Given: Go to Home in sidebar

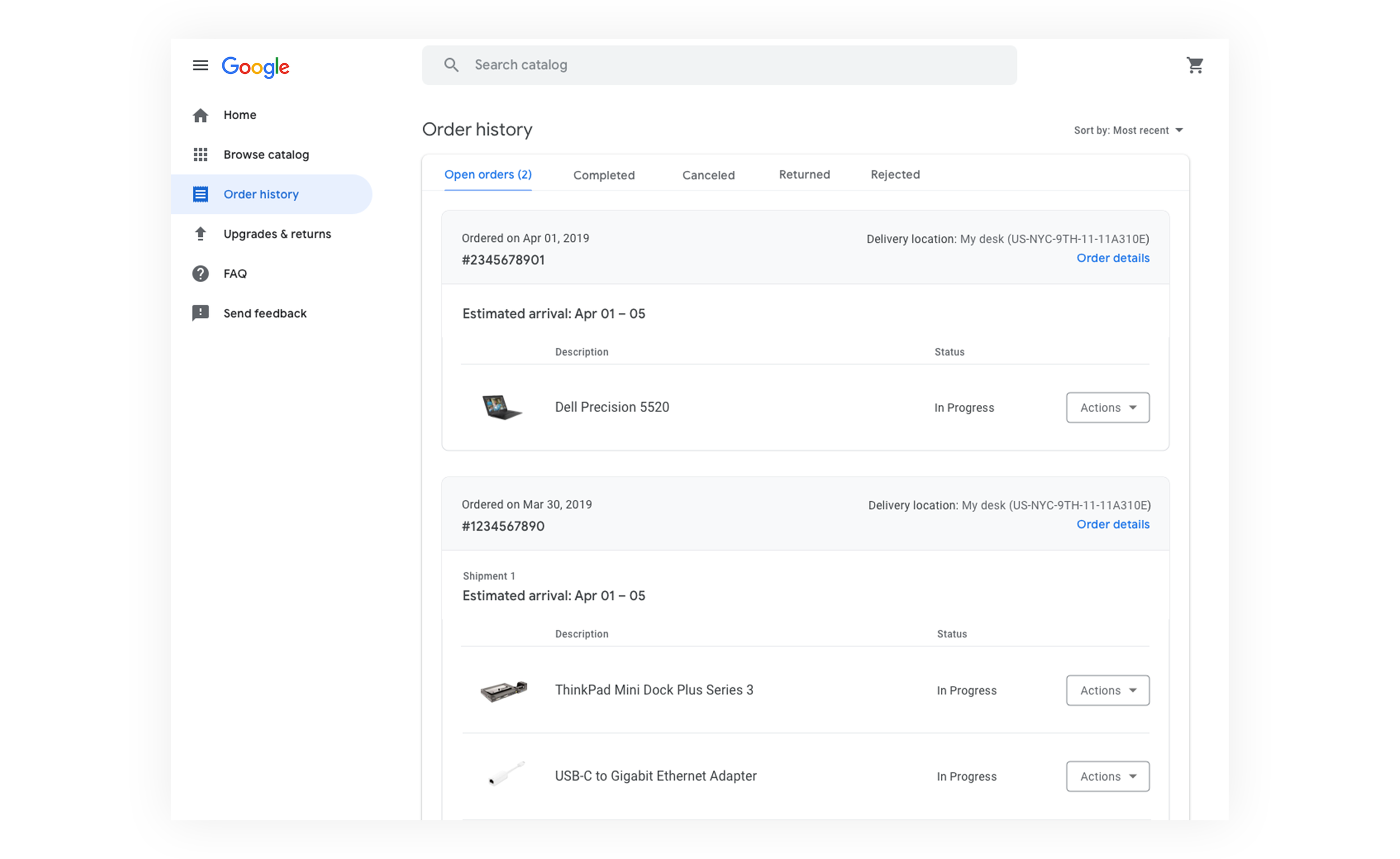Looking at the screenshot, I should click(239, 115).
